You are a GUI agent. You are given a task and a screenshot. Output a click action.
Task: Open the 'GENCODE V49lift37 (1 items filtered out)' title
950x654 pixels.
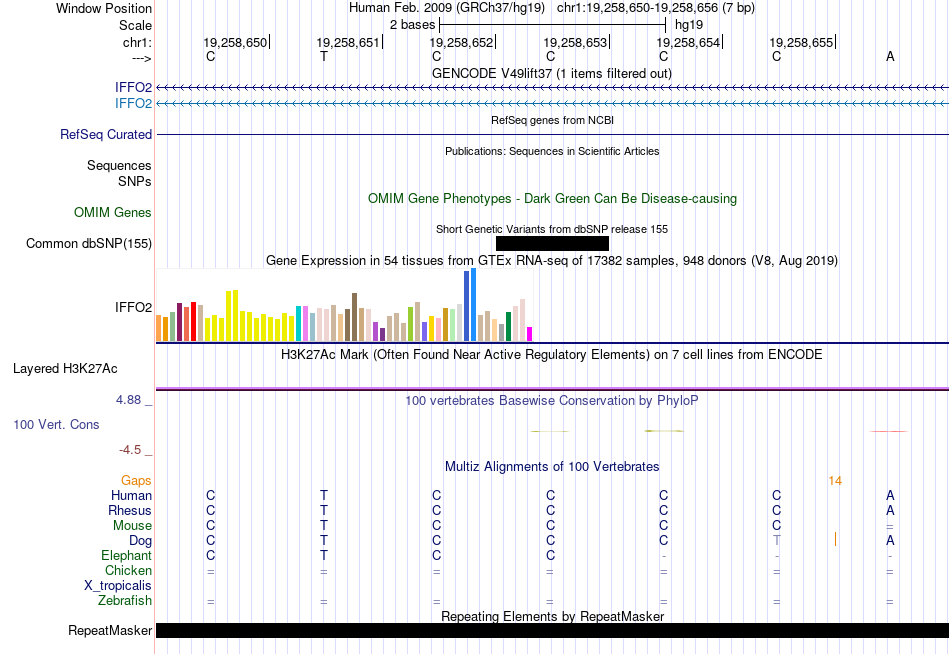tap(552, 73)
